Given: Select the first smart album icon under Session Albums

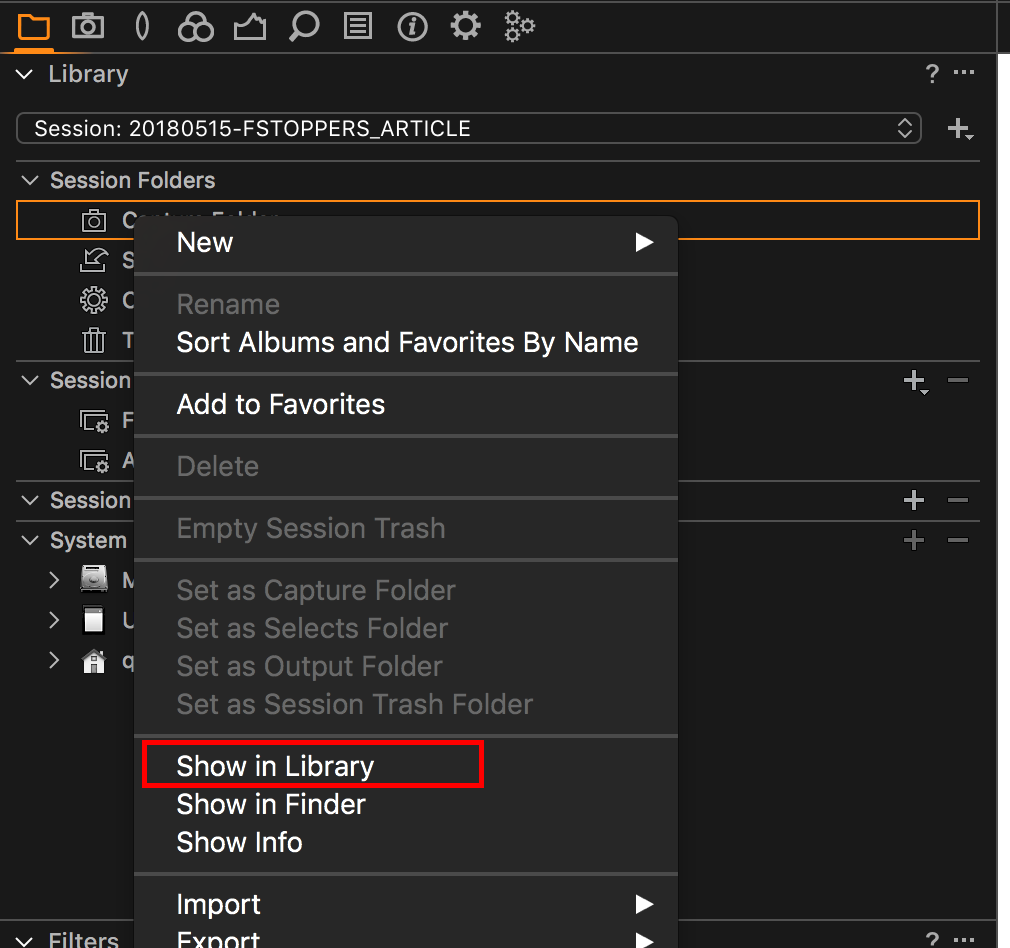Looking at the screenshot, I should [x=94, y=421].
